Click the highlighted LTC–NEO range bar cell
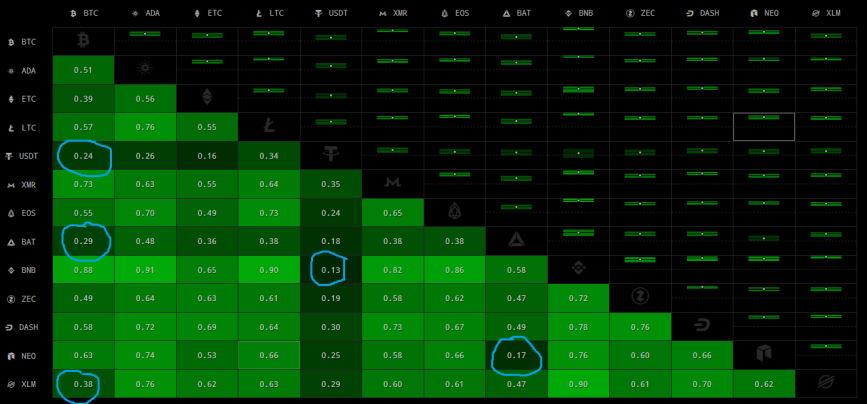The image size is (867, 404). tap(764, 127)
